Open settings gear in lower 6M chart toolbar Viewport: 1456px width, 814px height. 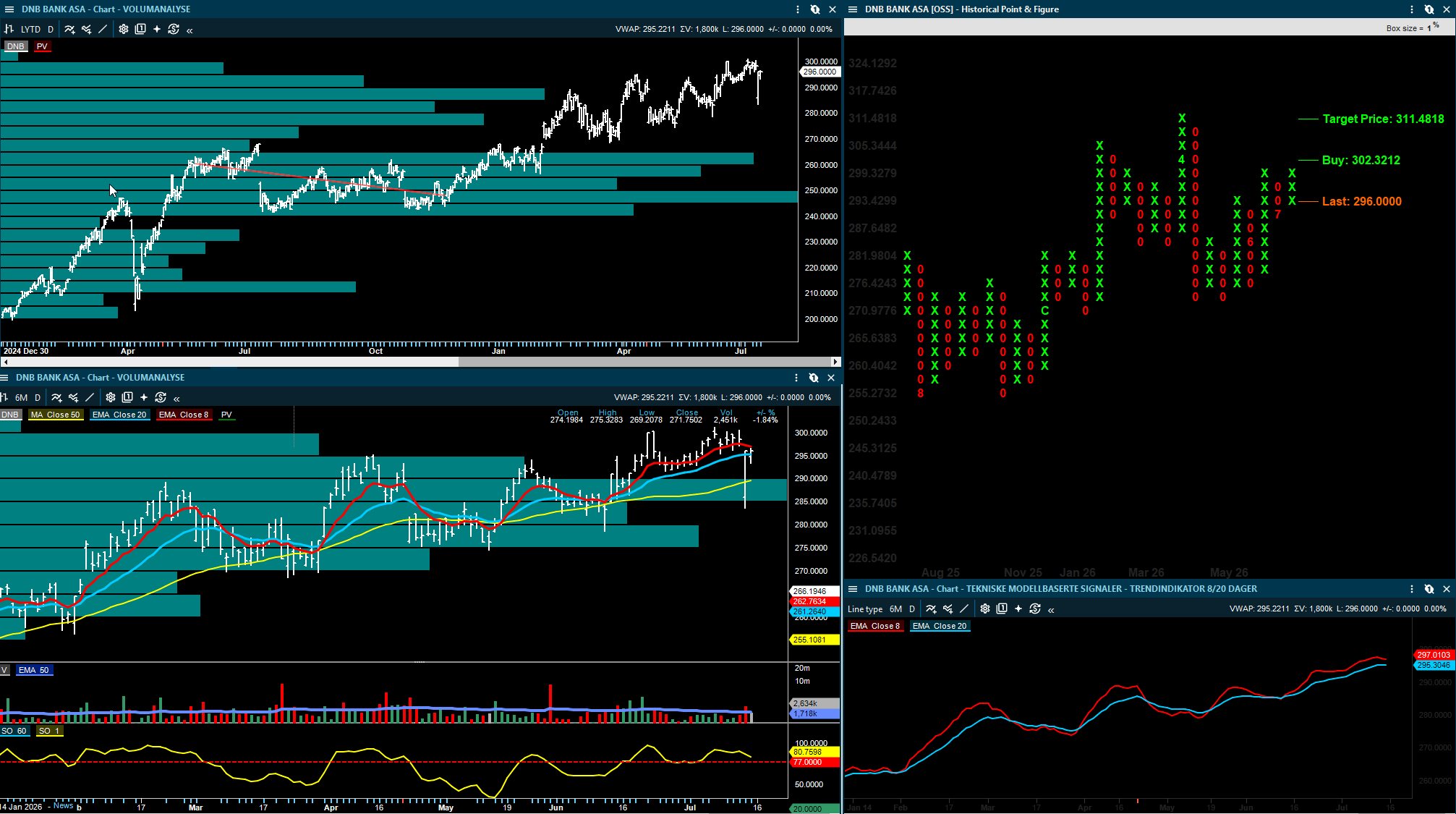tap(111, 397)
